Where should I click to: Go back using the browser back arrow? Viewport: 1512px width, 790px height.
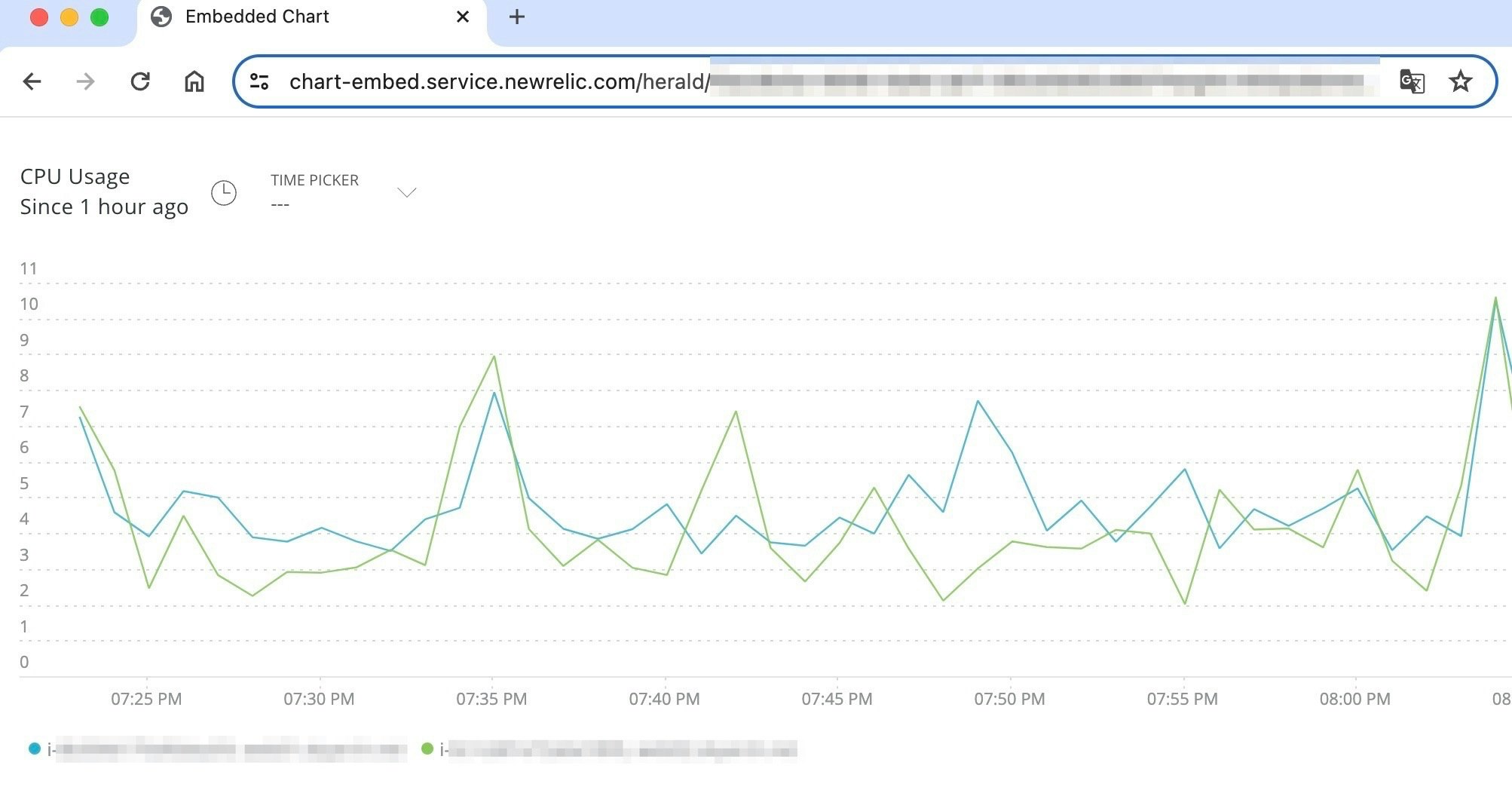tap(32, 81)
